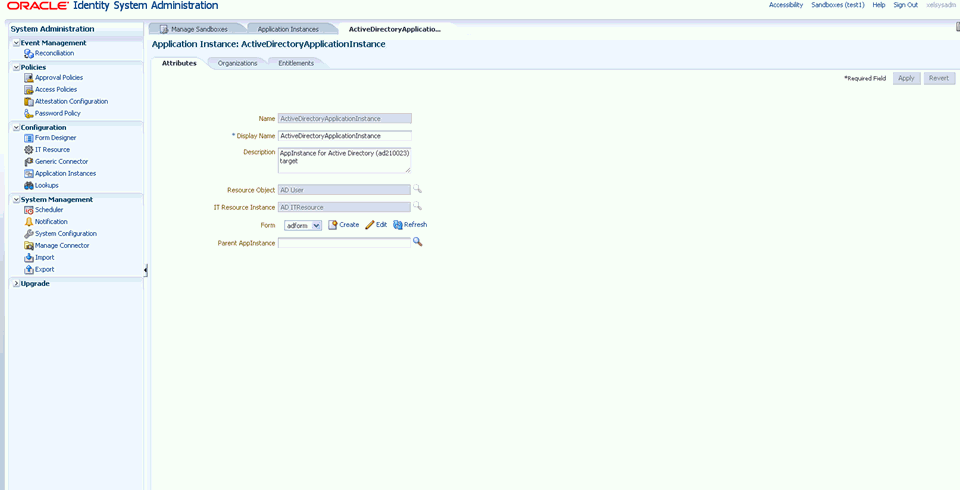The height and width of the screenshot is (490, 960).
Task: Click the xelsysadm username text
Action: coord(941,5)
